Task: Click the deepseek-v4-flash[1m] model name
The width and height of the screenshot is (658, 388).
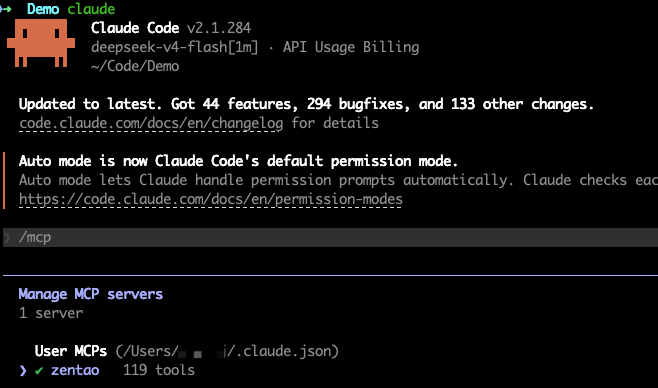Action: coord(175,47)
